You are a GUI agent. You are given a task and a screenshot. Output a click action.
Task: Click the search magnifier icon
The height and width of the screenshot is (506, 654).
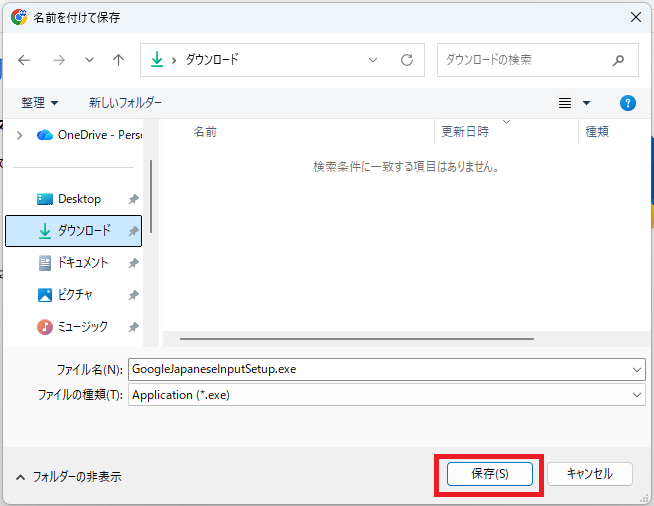pyautogui.click(x=620, y=60)
